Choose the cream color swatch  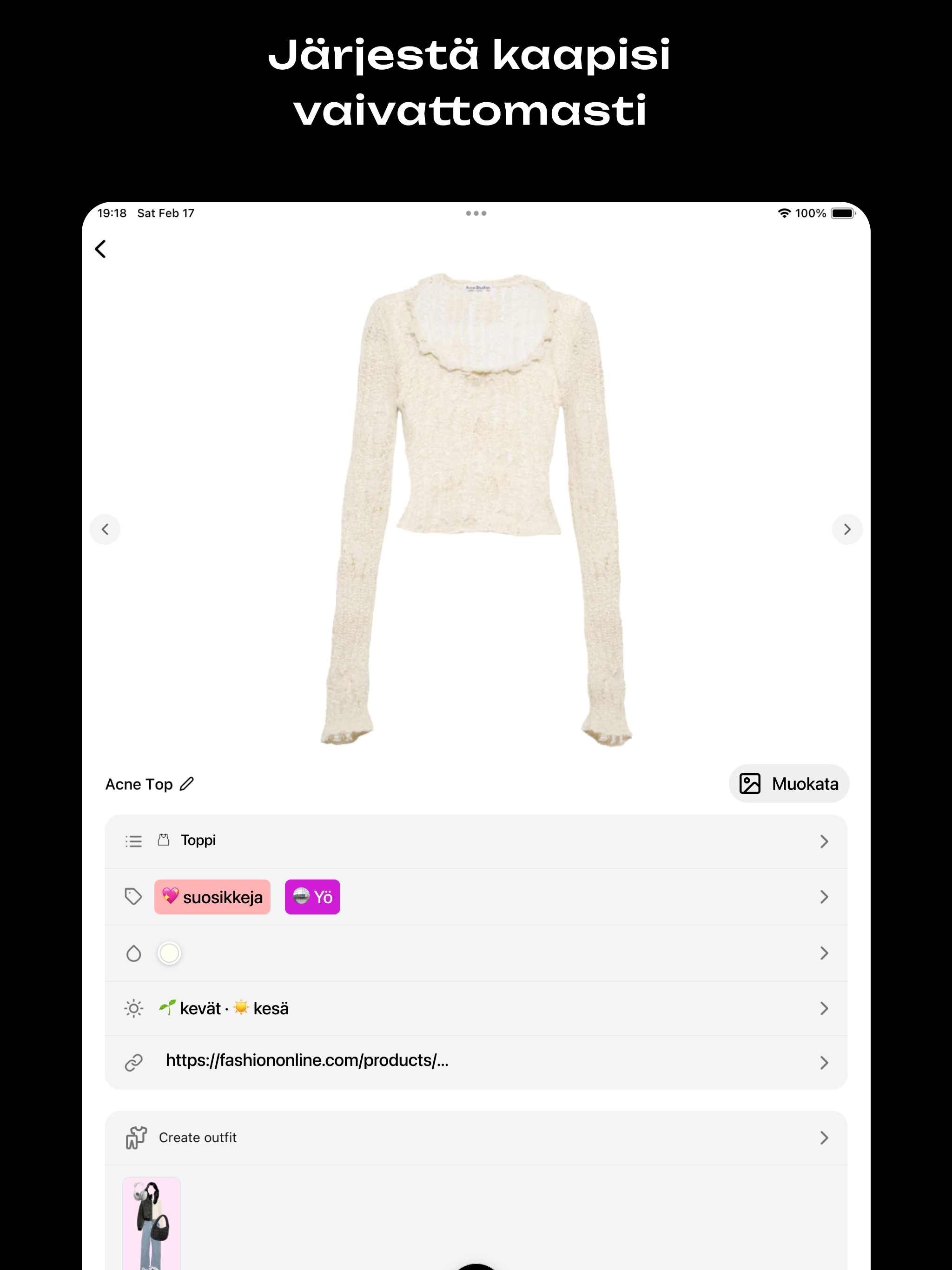point(169,953)
